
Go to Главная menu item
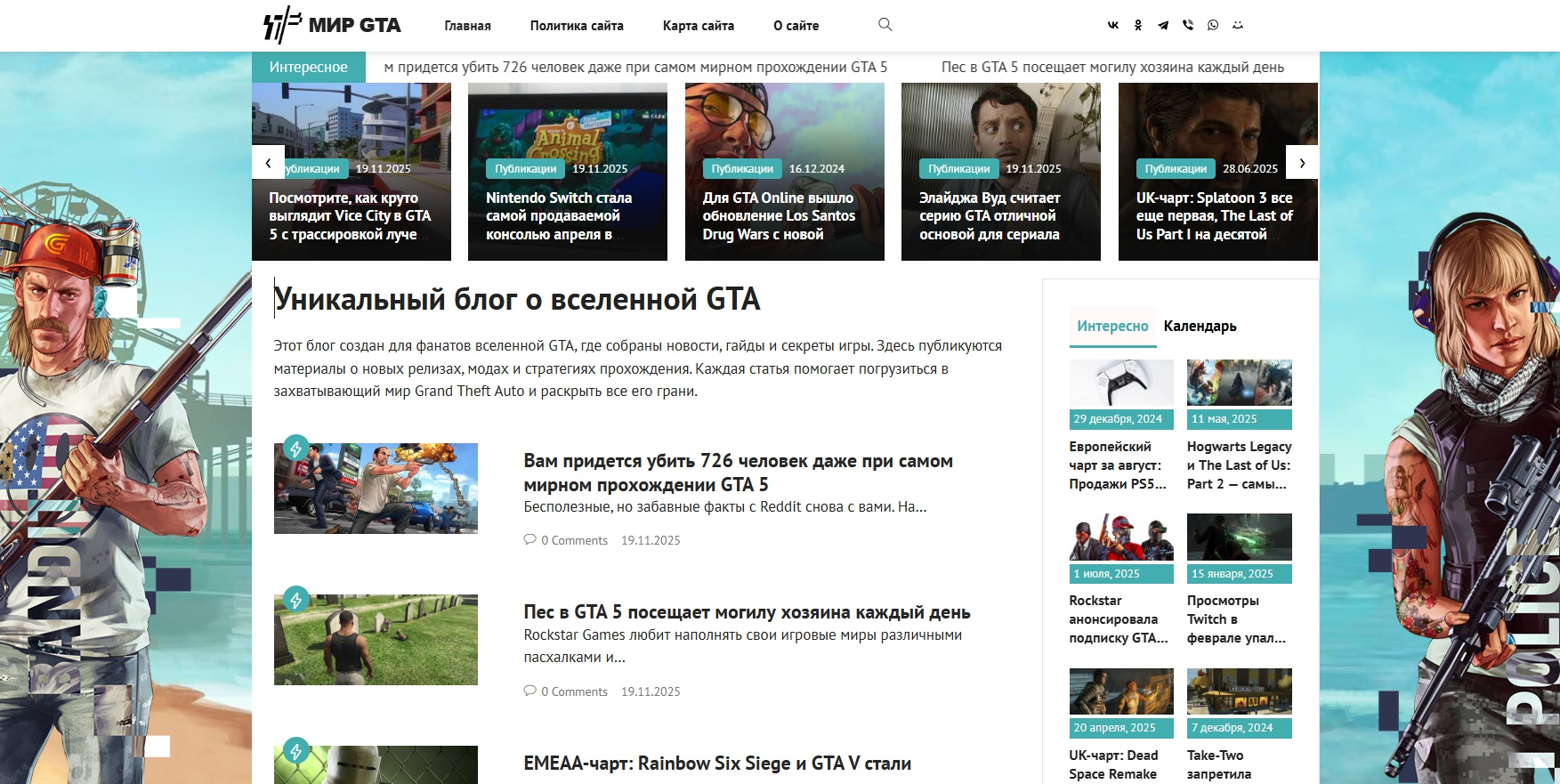pos(468,26)
